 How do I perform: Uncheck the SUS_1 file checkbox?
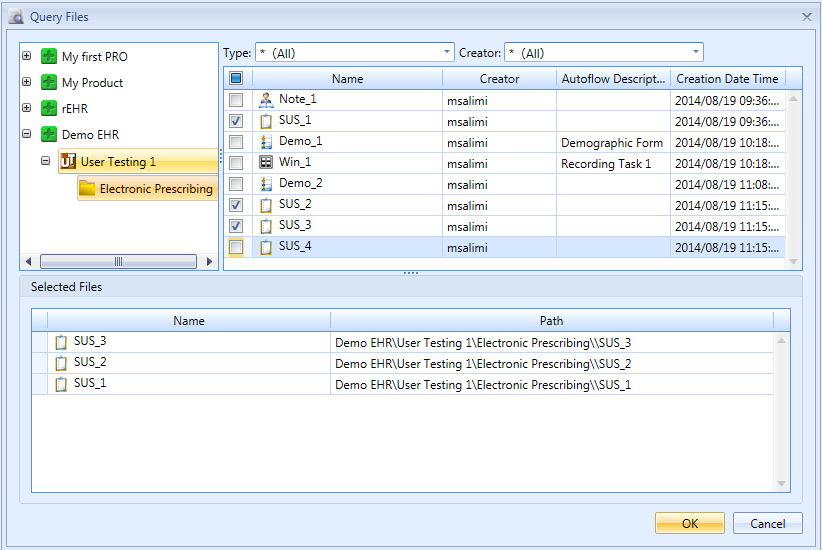[x=236, y=121]
